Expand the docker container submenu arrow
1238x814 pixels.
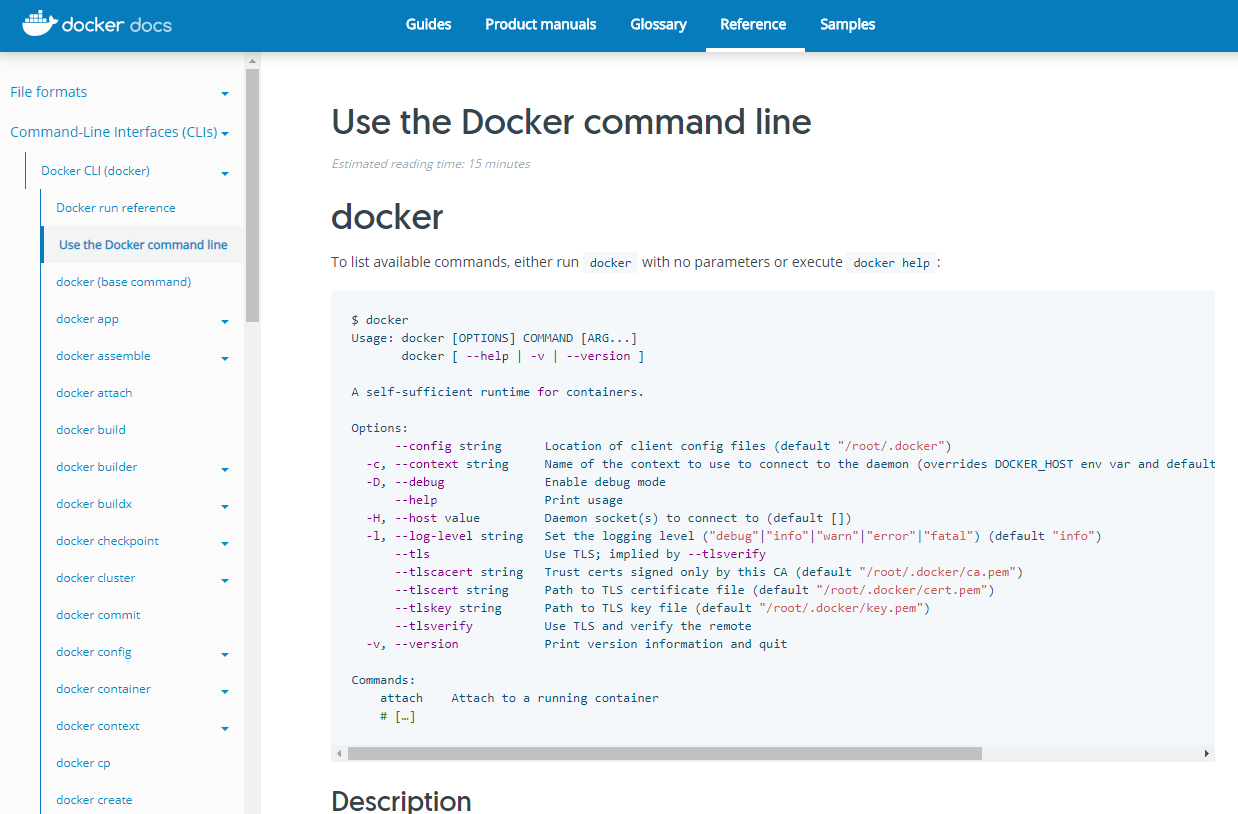(225, 691)
